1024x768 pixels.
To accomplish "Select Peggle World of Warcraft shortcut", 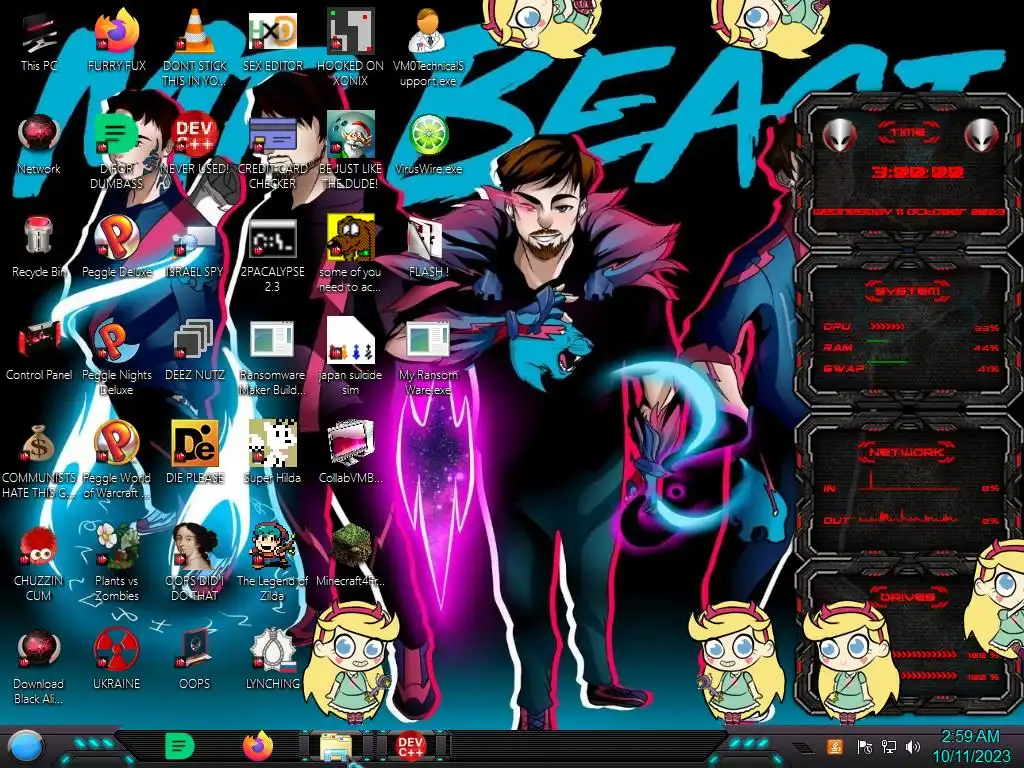I will pos(117,443).
